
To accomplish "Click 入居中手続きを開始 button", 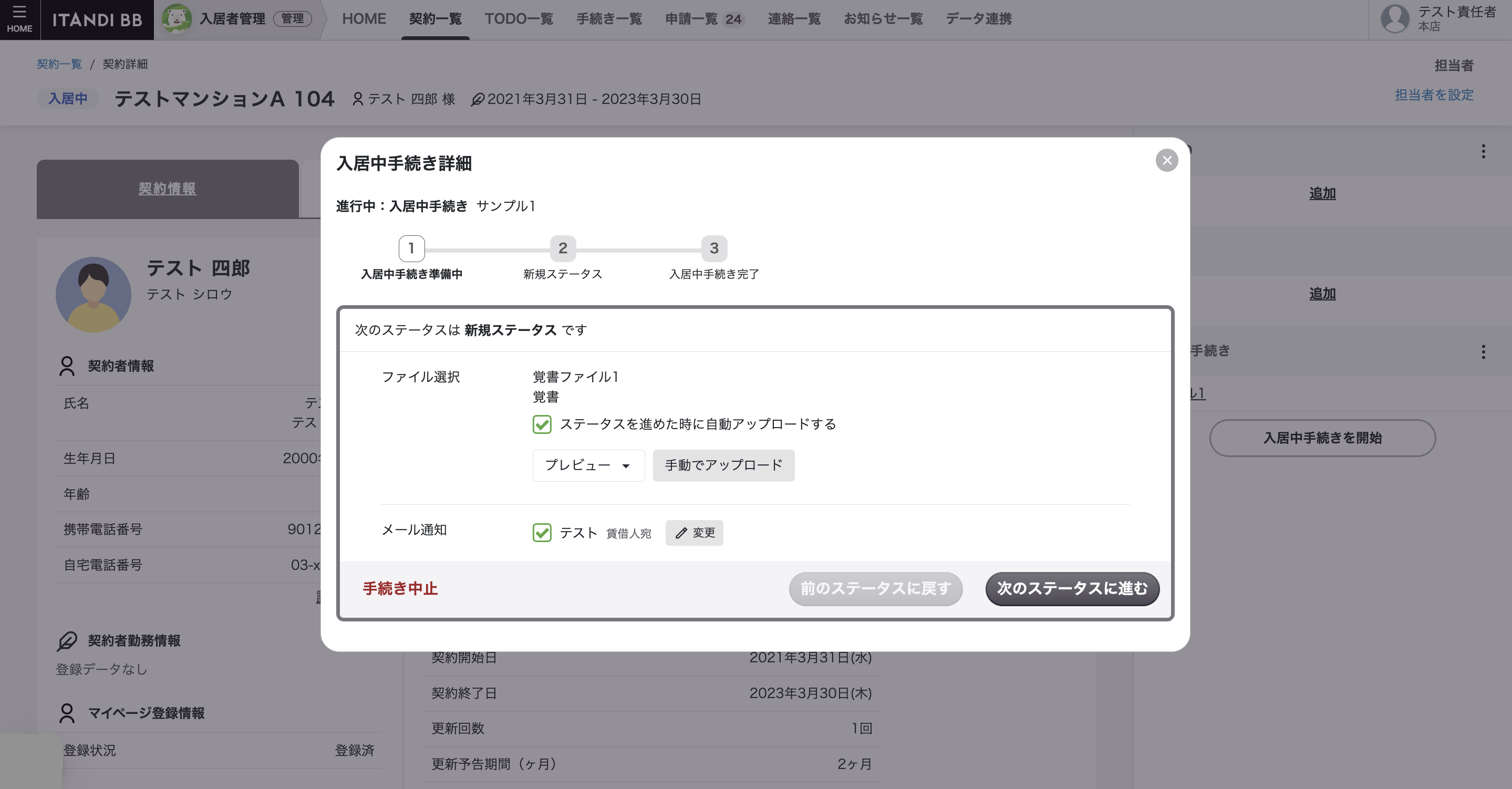I will [x=1322, y=438].
